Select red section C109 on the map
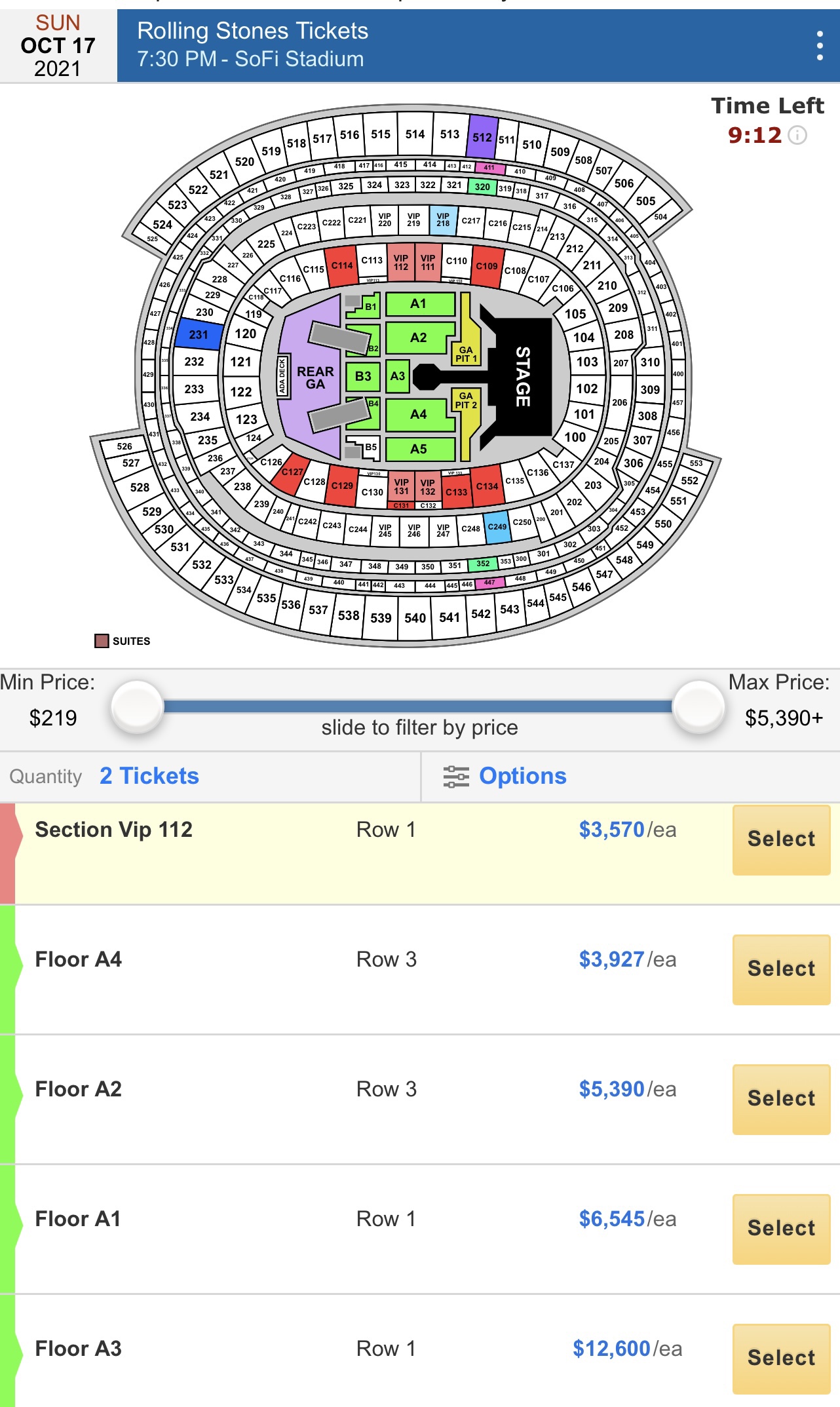This screenshot has width=840, height=1407. click(487, 266)
